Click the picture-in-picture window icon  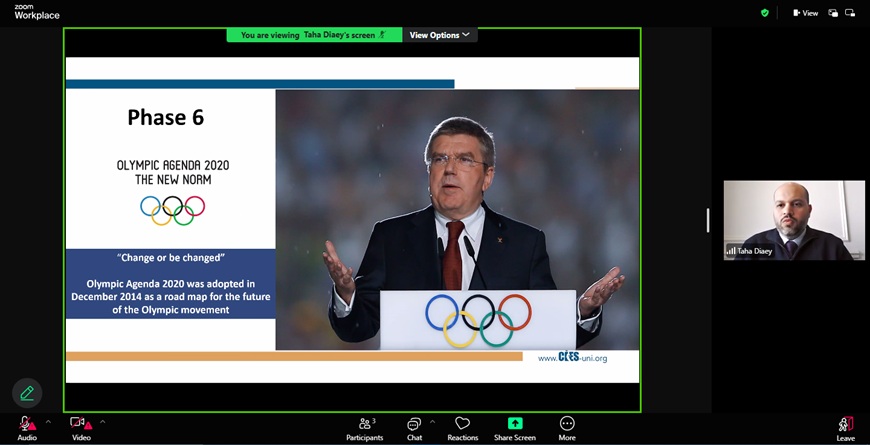833,13
